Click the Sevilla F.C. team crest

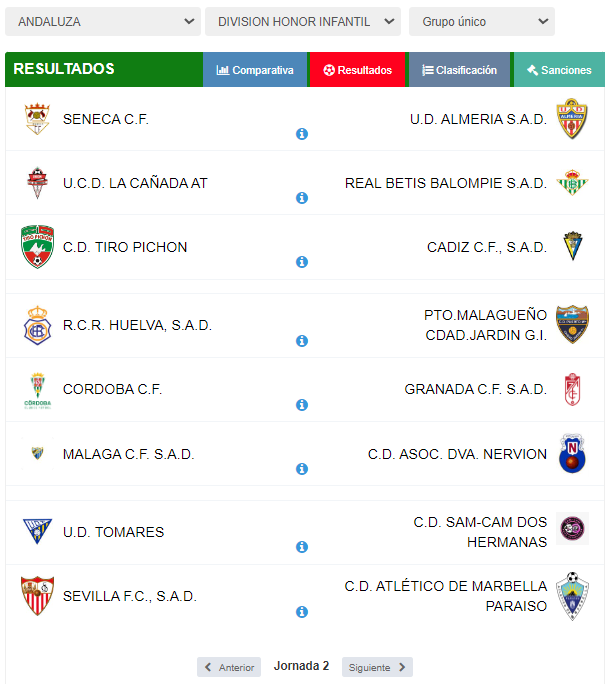(x=37, y=596)
